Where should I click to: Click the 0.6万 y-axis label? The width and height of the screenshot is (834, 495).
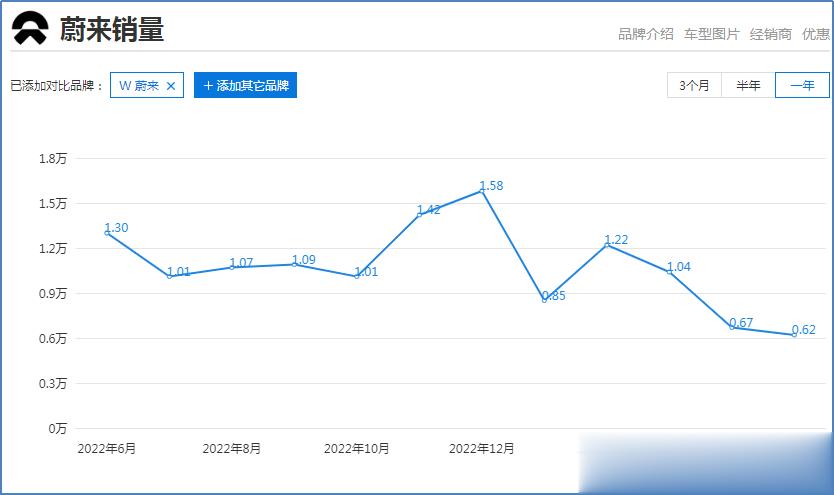(53, 339)
